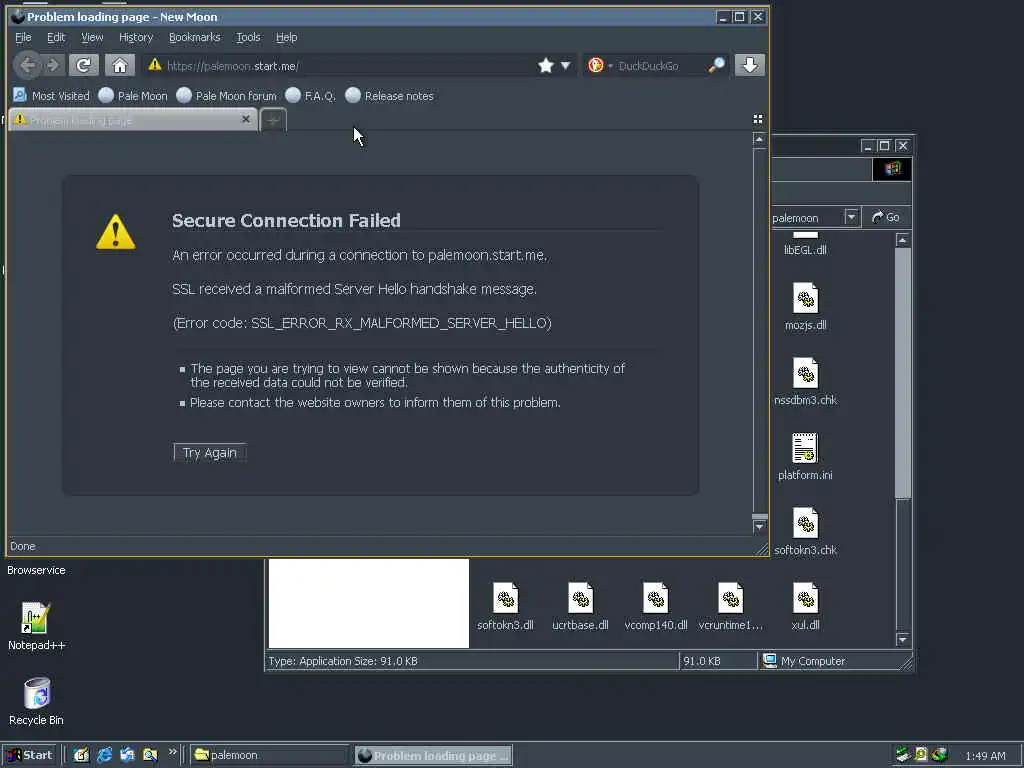Select the vcruntime1... file

pos(730,607)
